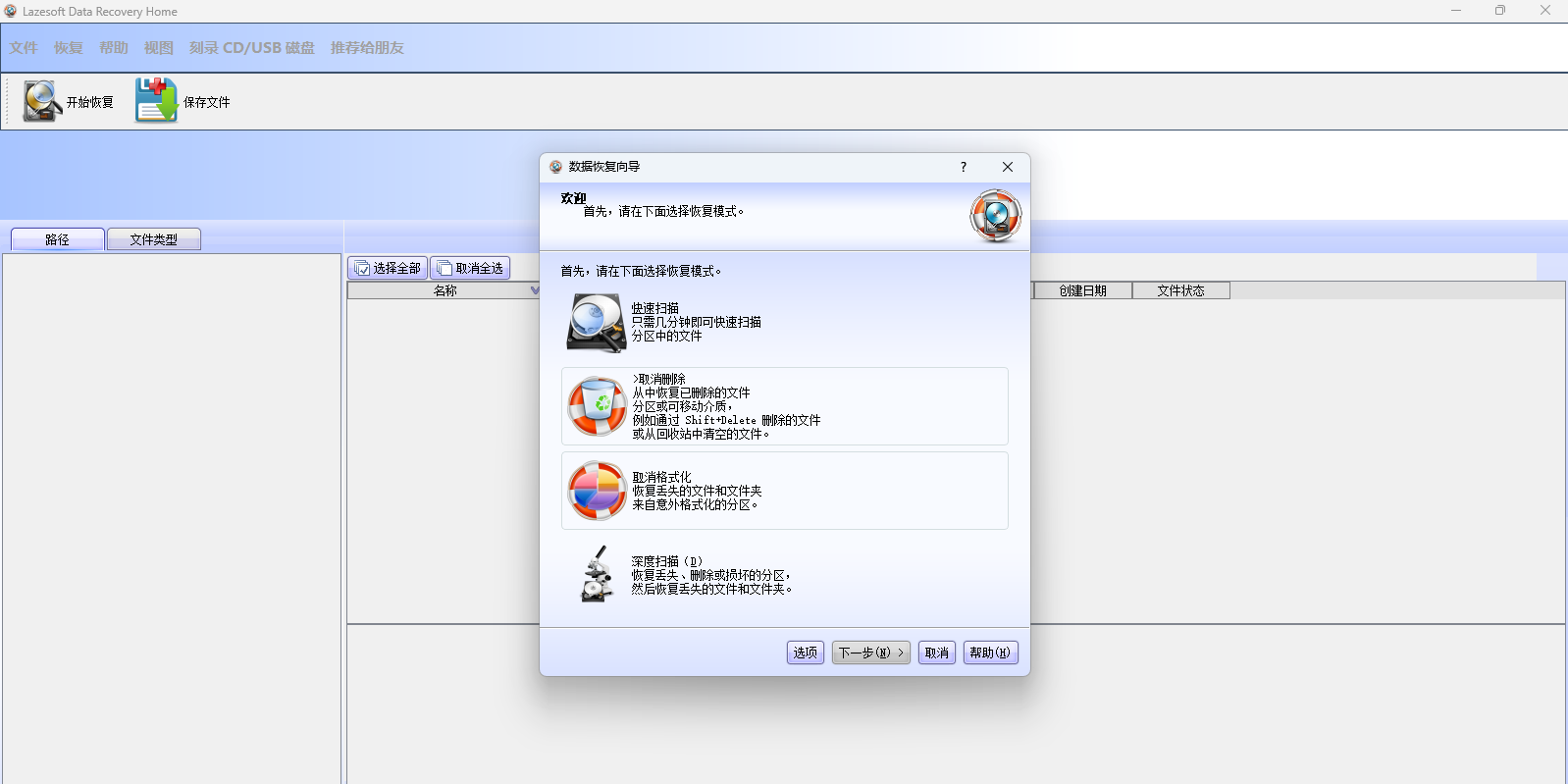This screenshot has width=1568, height=784.
Task: Click the 取消全选 button
Action: click(x=470, y=269)
